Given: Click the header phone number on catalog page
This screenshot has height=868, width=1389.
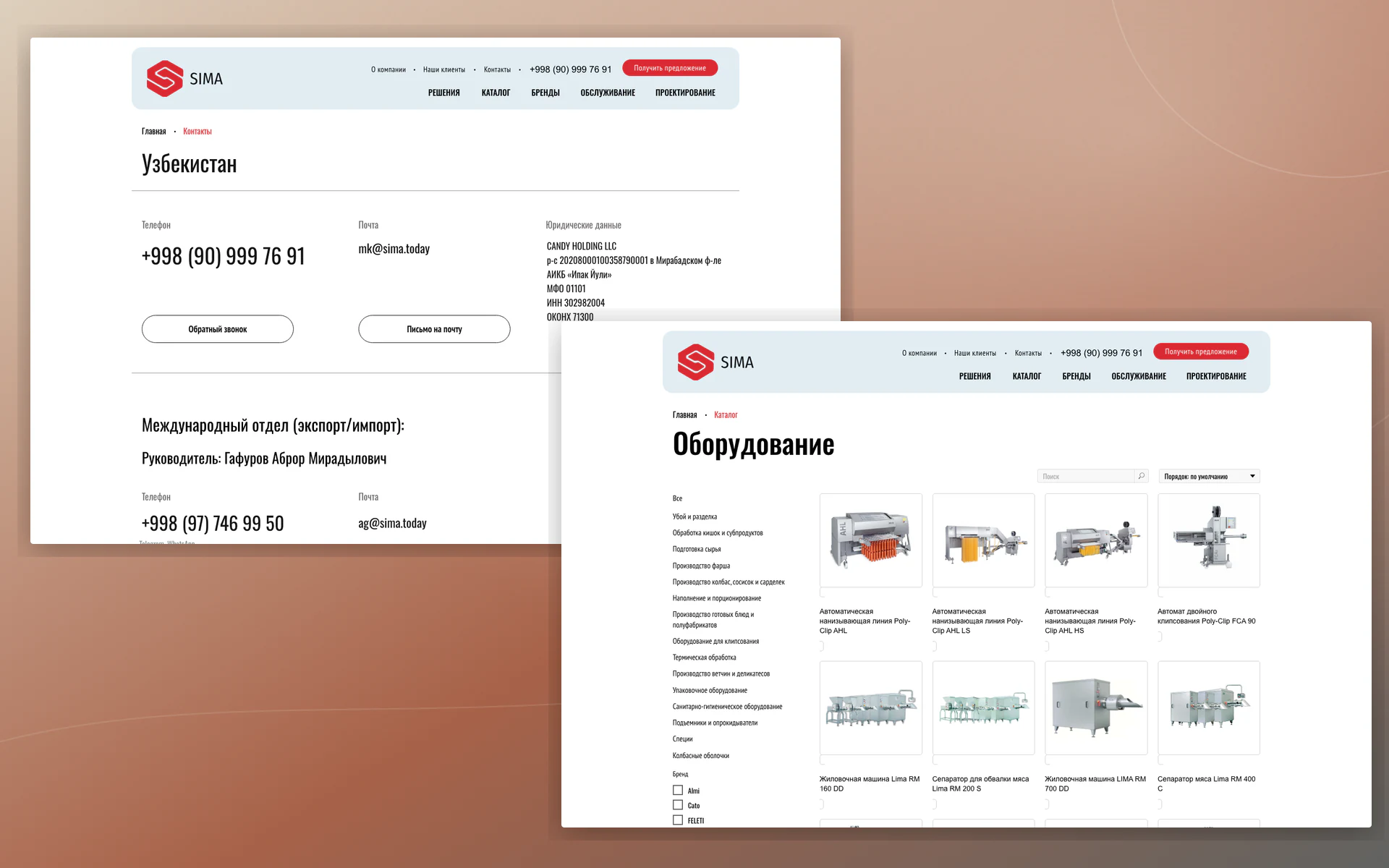Looking at the screenshot, I should 1102,353.
